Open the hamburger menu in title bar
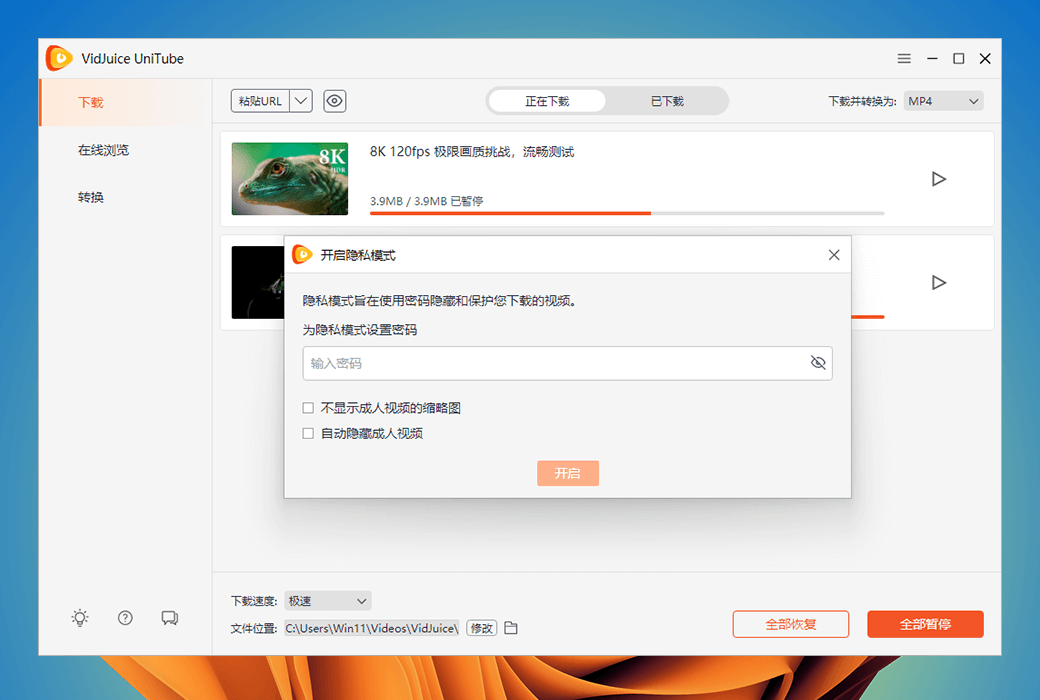The width and height of the screenshot is (1040, 700). coord(904,58)
